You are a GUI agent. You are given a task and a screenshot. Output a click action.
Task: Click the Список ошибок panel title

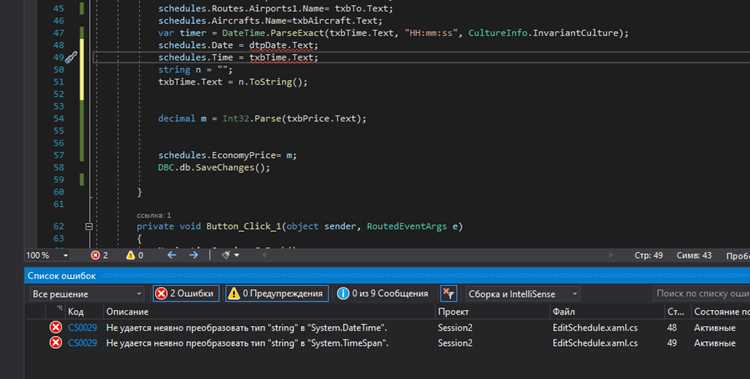pos(62,276)
